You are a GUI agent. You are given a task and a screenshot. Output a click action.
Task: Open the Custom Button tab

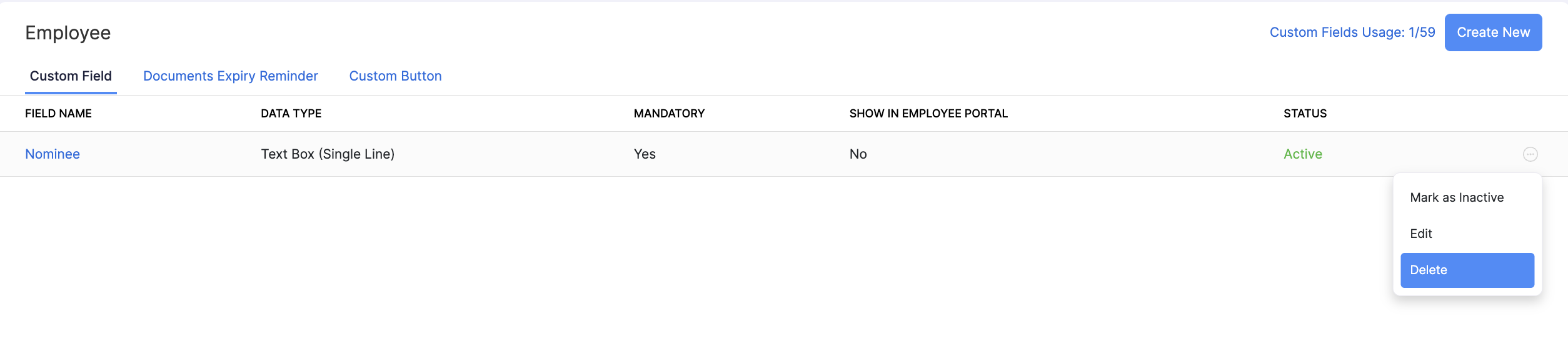pos(395,76)
